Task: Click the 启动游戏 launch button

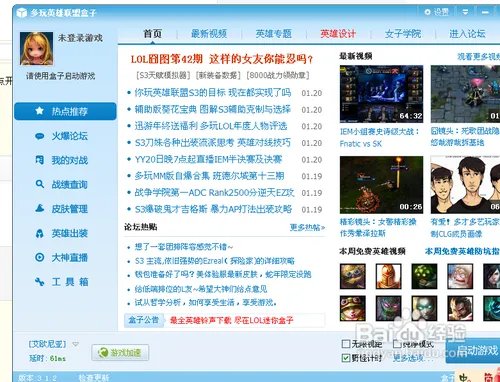Action: tap(473, 351)
